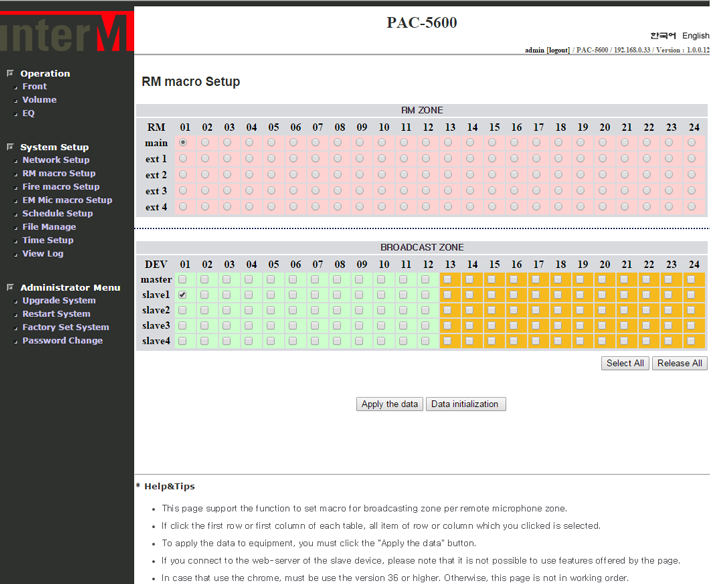The width and height of the screenshot is (710, 584).
Task: Check master broadcast zone 24 checkbox
Action: pos(691,279)
